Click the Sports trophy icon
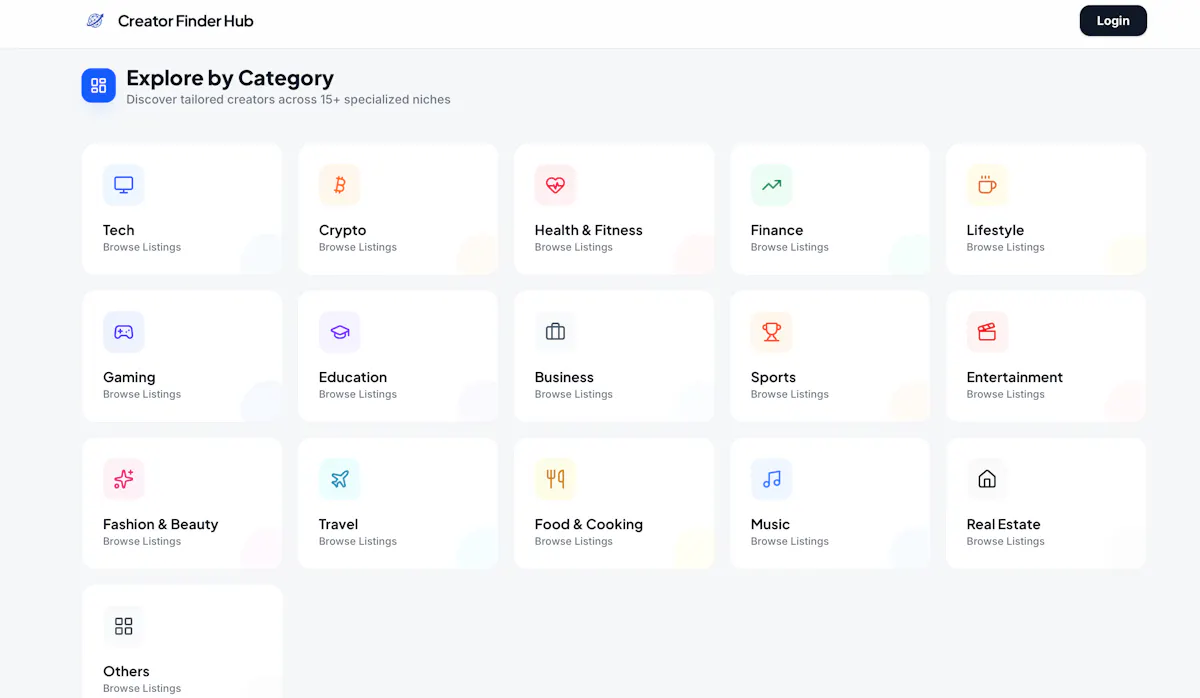Viewport: 1200px width, 698px height. click(x=772, y=332)
